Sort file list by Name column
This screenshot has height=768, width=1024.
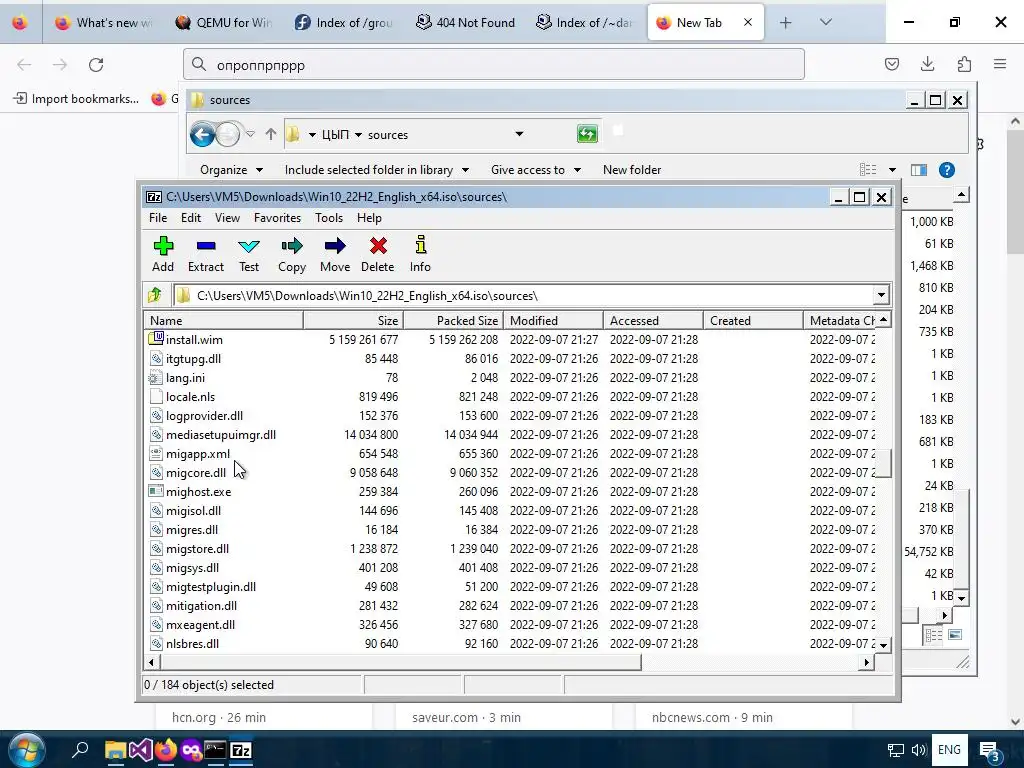click(223, 320)
